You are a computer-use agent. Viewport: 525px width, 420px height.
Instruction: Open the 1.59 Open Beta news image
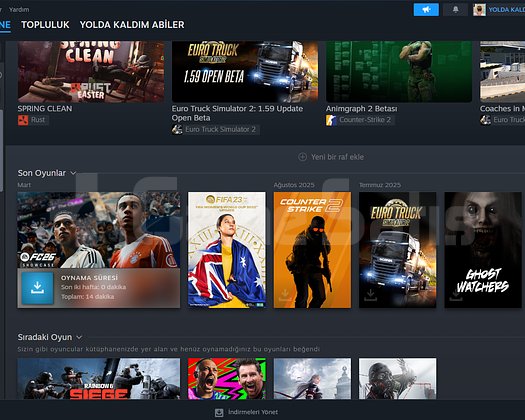point(245,72)
